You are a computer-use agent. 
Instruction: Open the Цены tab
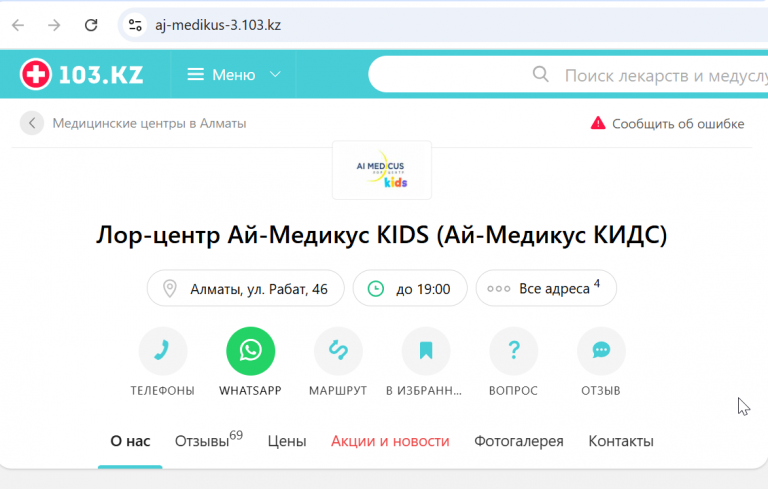[287, 441]
